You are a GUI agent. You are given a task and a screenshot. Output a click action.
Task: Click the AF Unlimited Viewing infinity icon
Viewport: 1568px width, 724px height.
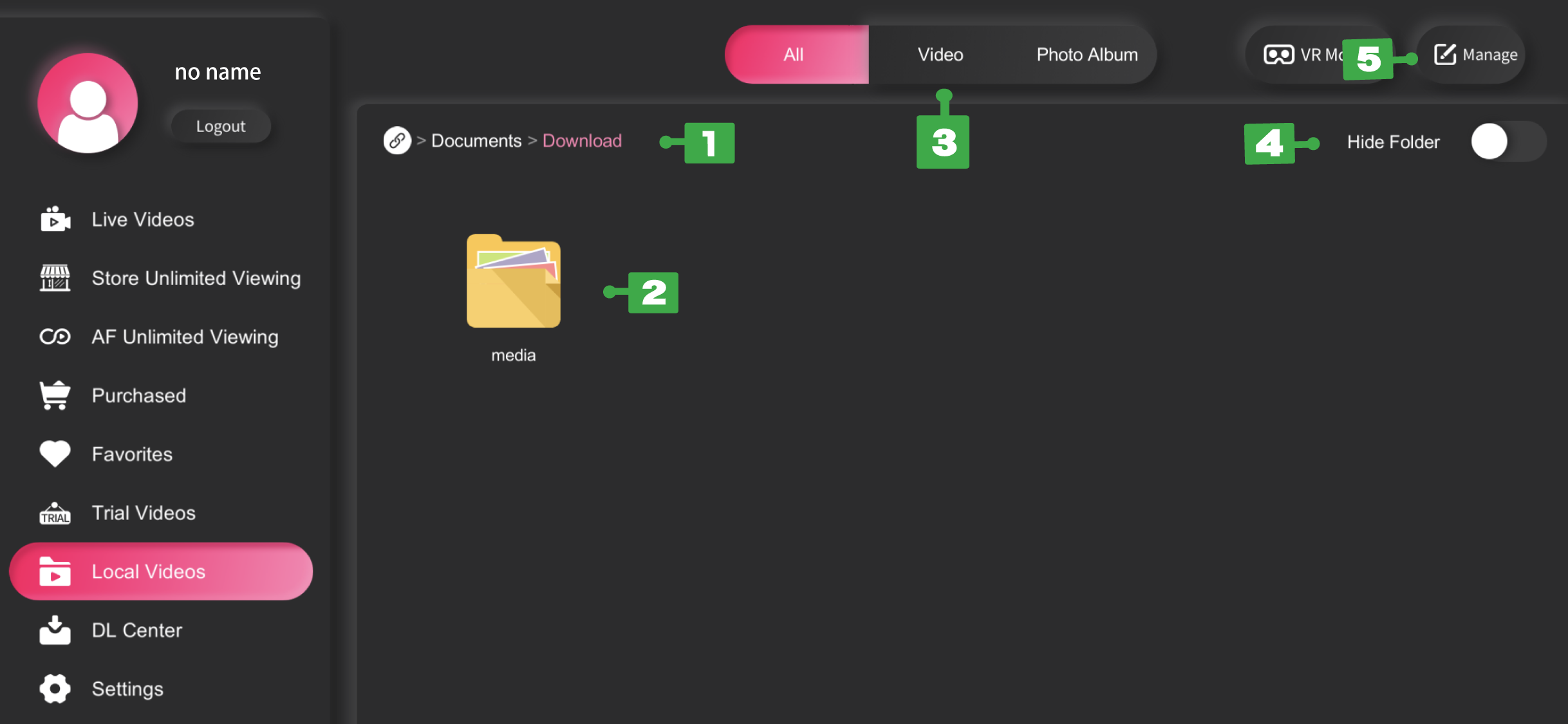tap(55, 337)
